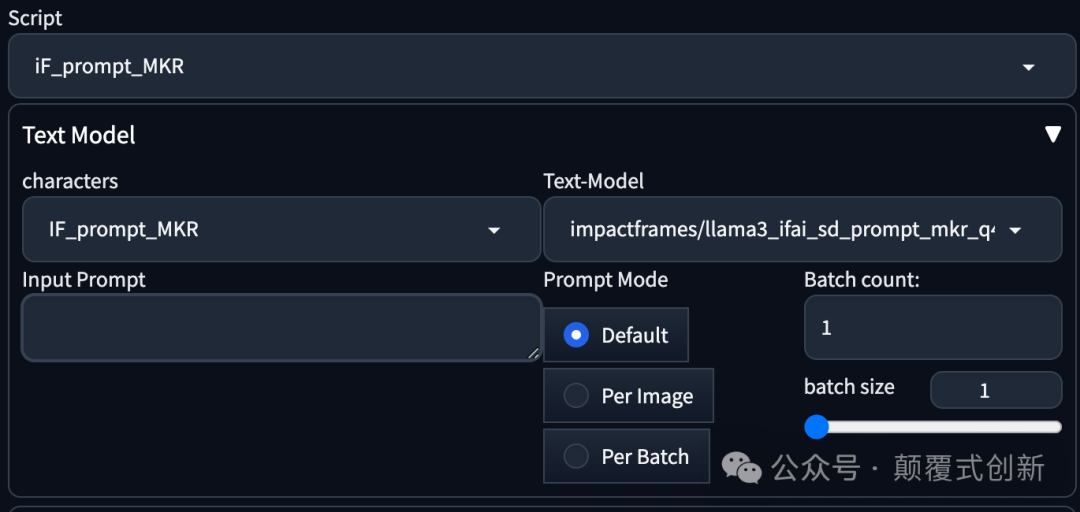The width and height of the screenshot is (1080, 512).
Task: Click the Text Model section title
Action: tap(79, 135)
